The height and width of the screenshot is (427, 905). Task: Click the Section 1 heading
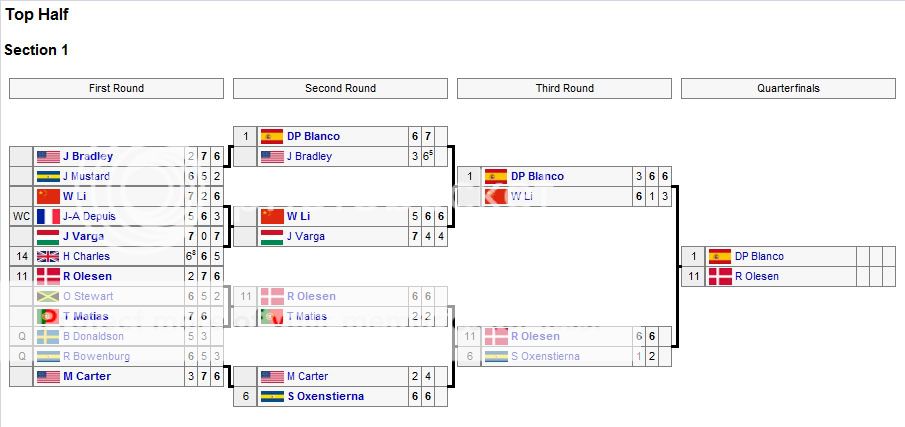(x=36, y=50)
